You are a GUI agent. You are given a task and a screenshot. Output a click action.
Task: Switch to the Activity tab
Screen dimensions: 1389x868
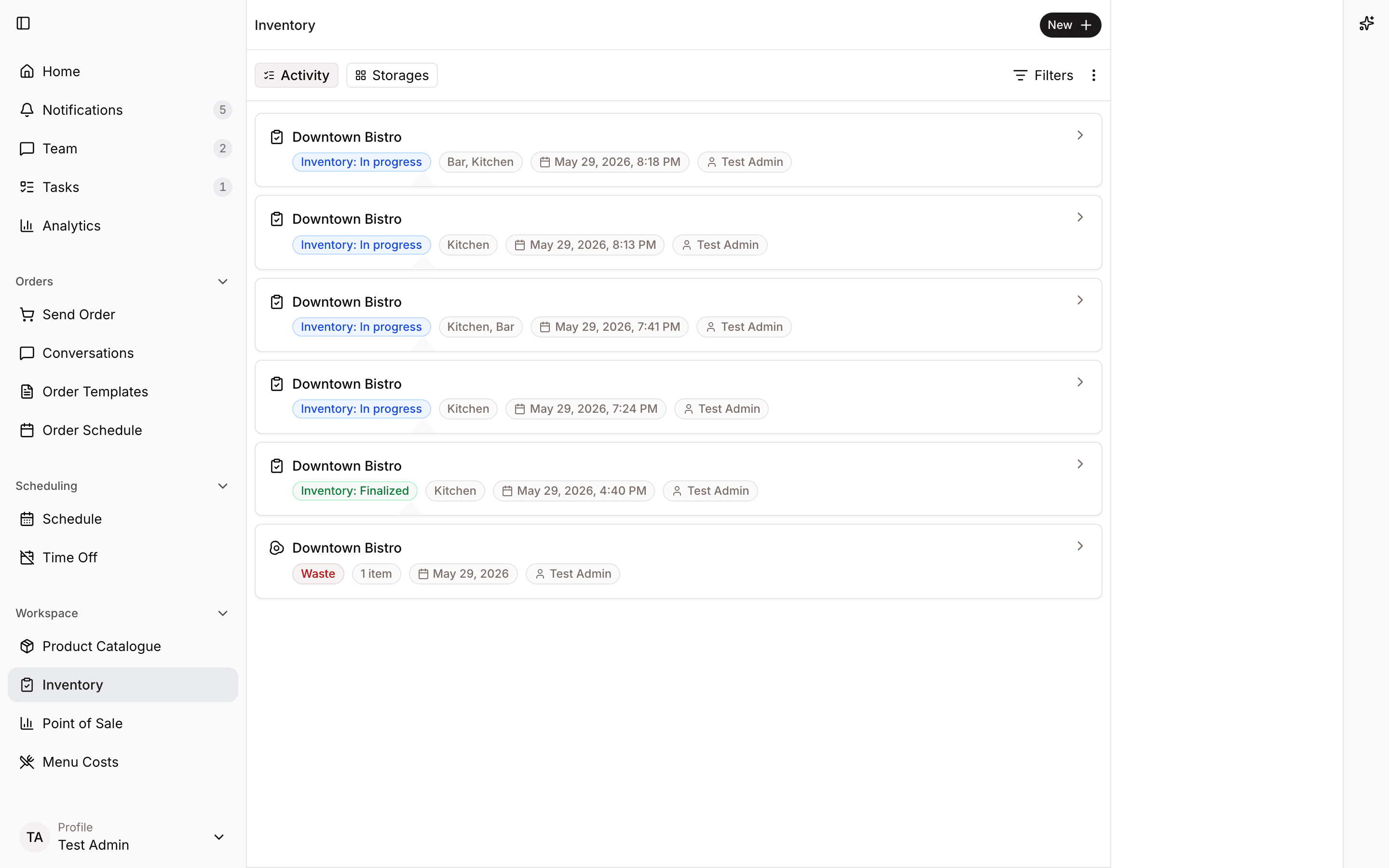point(296,75)
